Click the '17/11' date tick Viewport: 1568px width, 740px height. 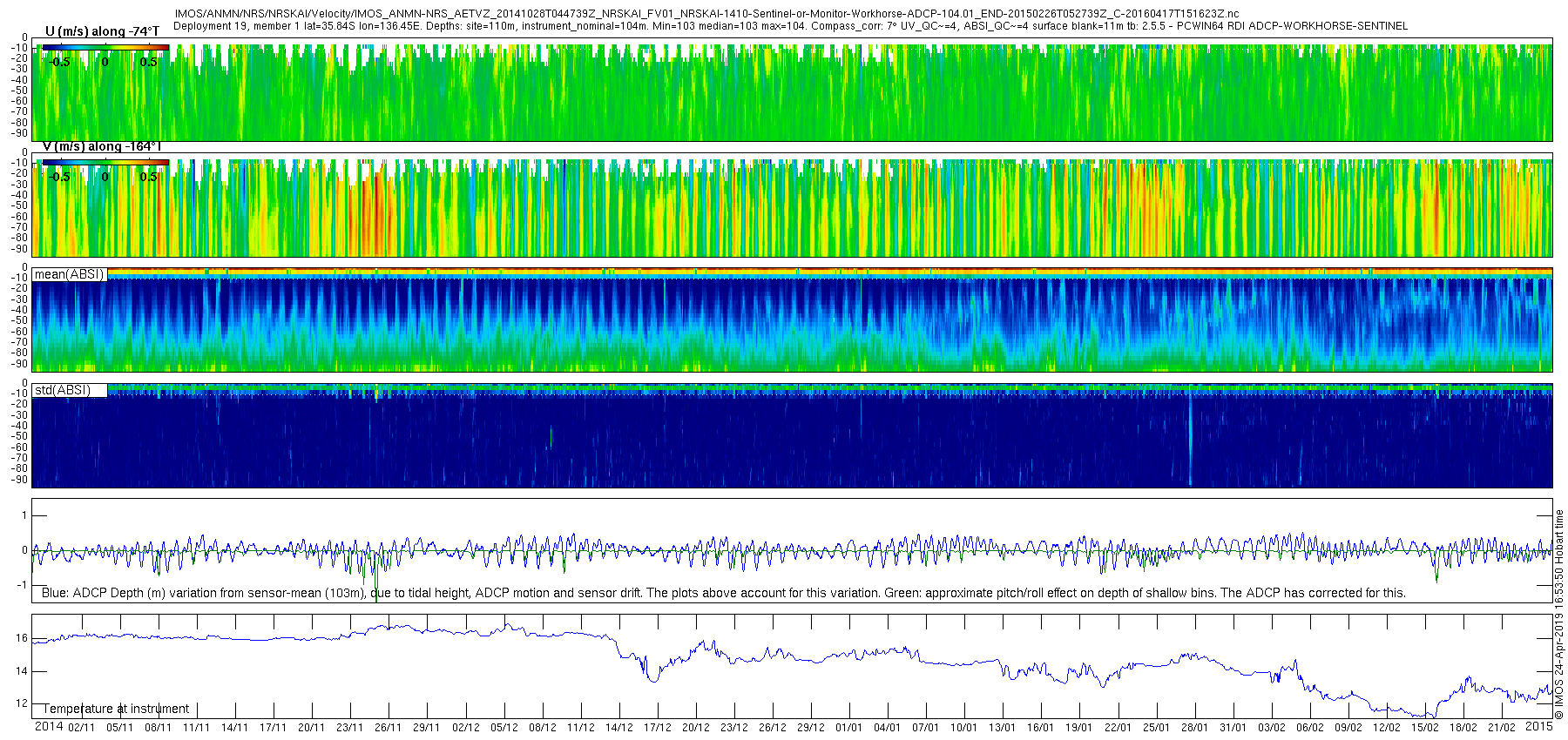click(x=273, y=728)
